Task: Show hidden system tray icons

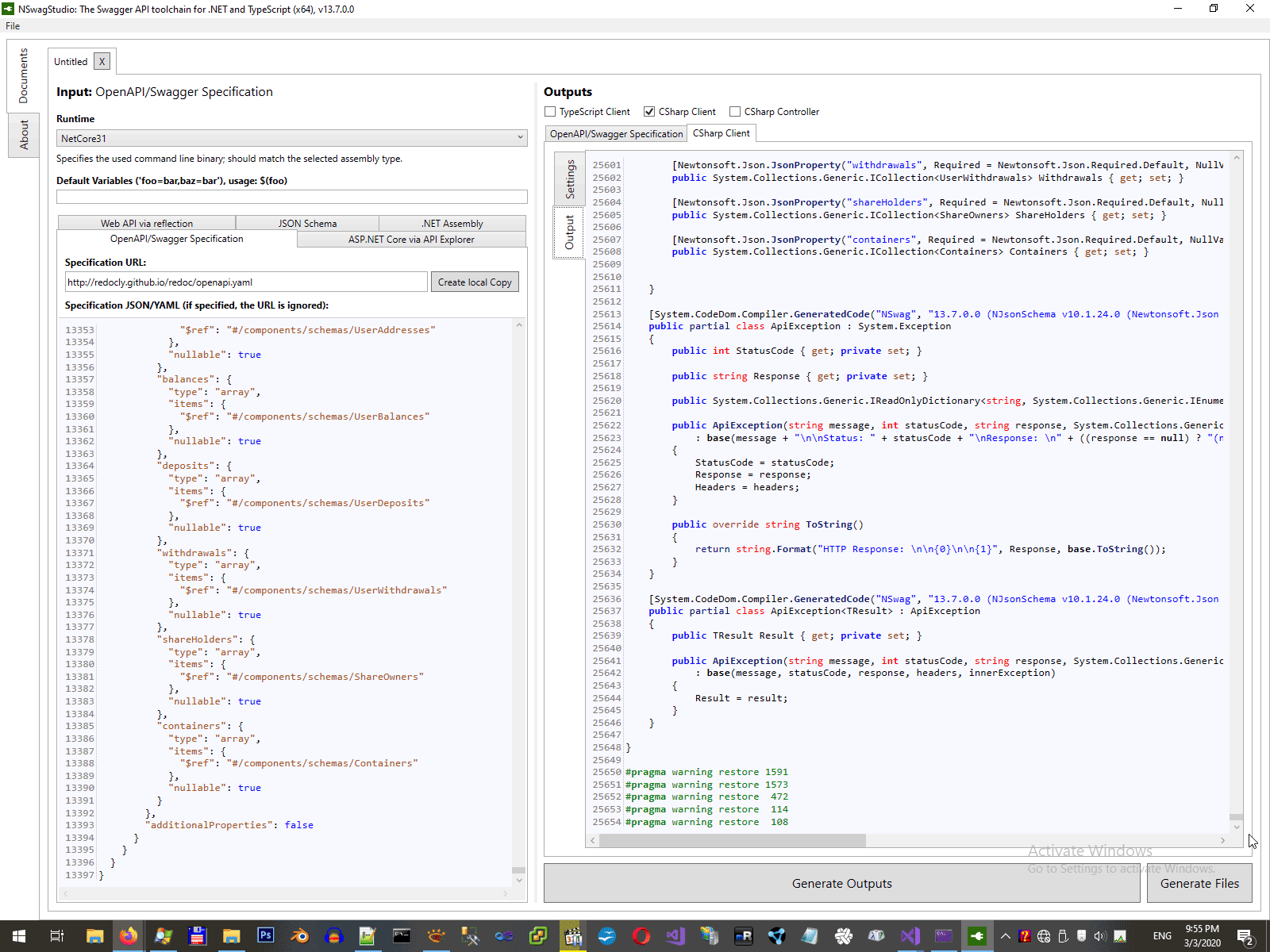Action: coord(1005,936)
